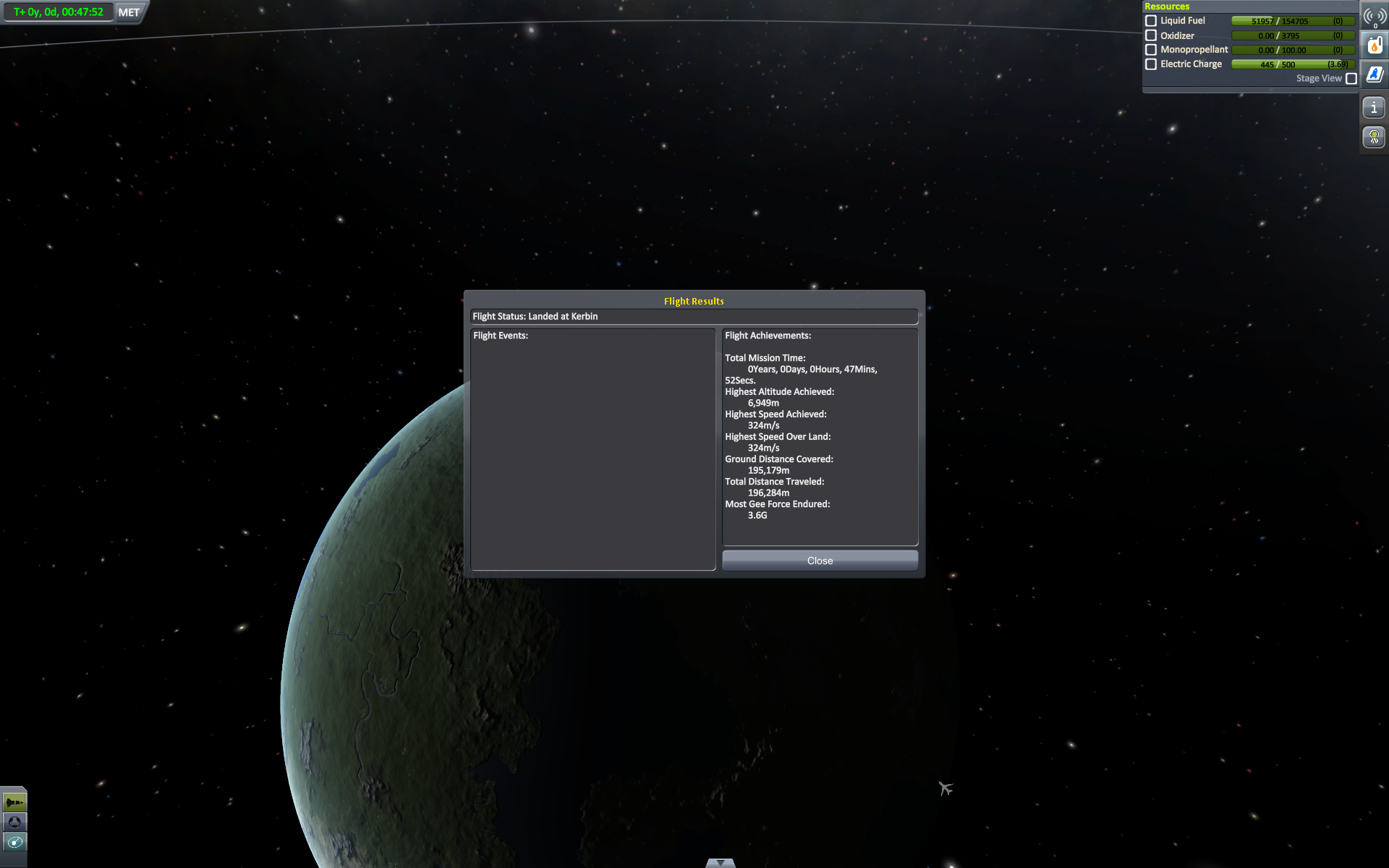1389x868 pixels.
Task: Open the Kerbal crew roster icon
Action: pos(1374,137)
